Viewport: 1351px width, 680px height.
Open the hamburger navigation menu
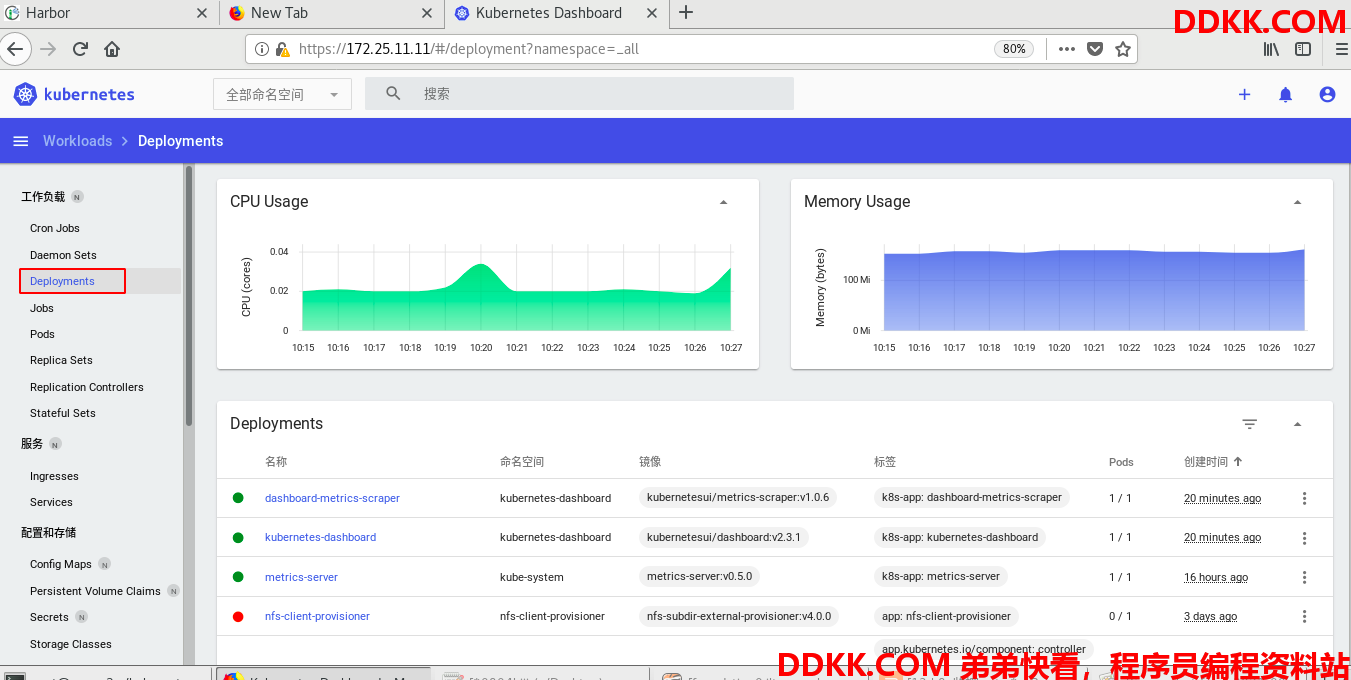pyautogui.click(x=20, y=141)
